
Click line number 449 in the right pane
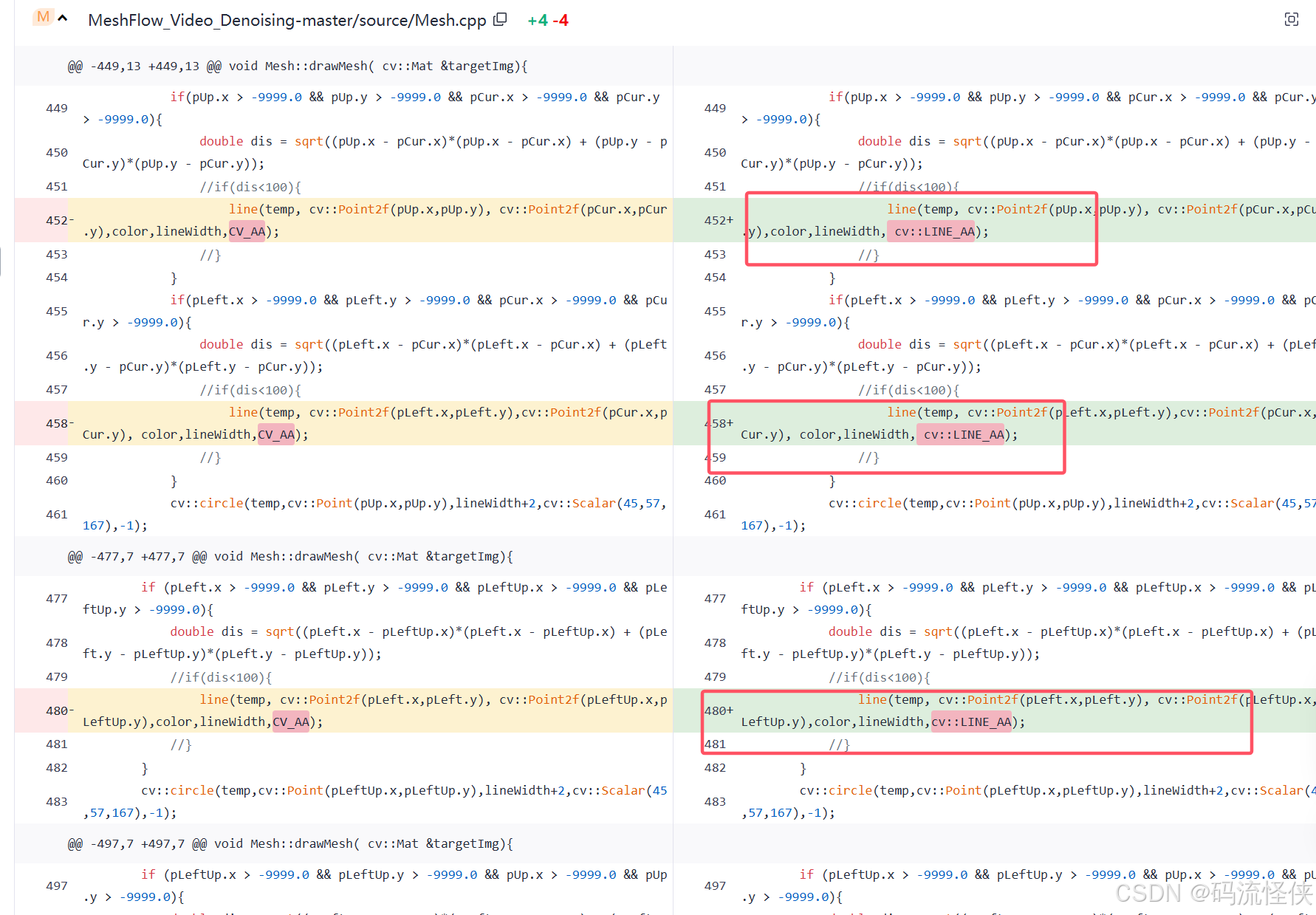pos(715,108)
